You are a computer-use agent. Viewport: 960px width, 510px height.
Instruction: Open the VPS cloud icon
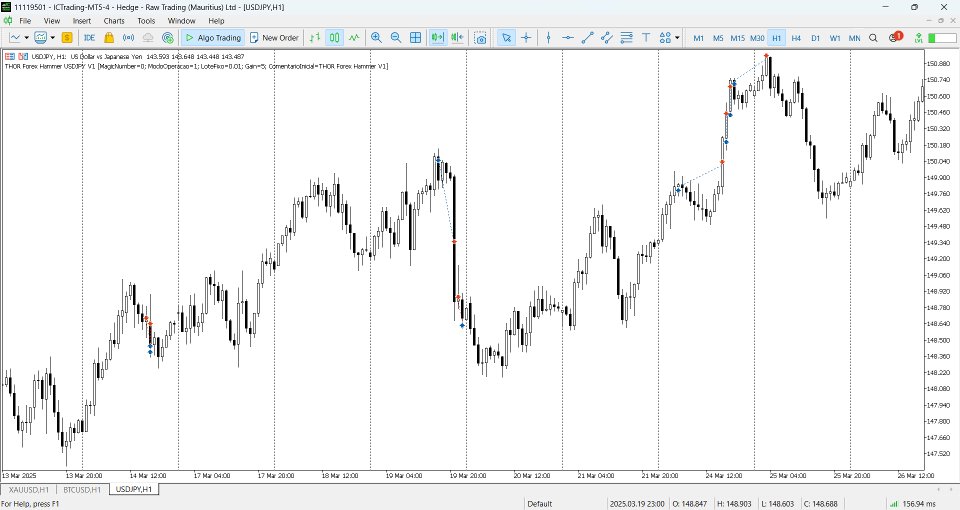click(148, 37)
